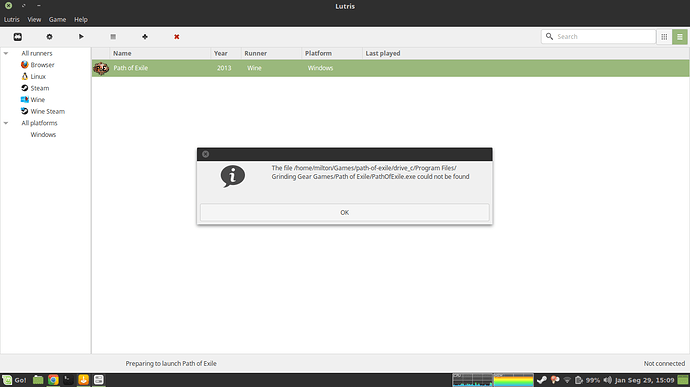Image resolution: width=690 pixels, height=387 pixels.
Task: Filter by the Wine runner
Action: 37,100
